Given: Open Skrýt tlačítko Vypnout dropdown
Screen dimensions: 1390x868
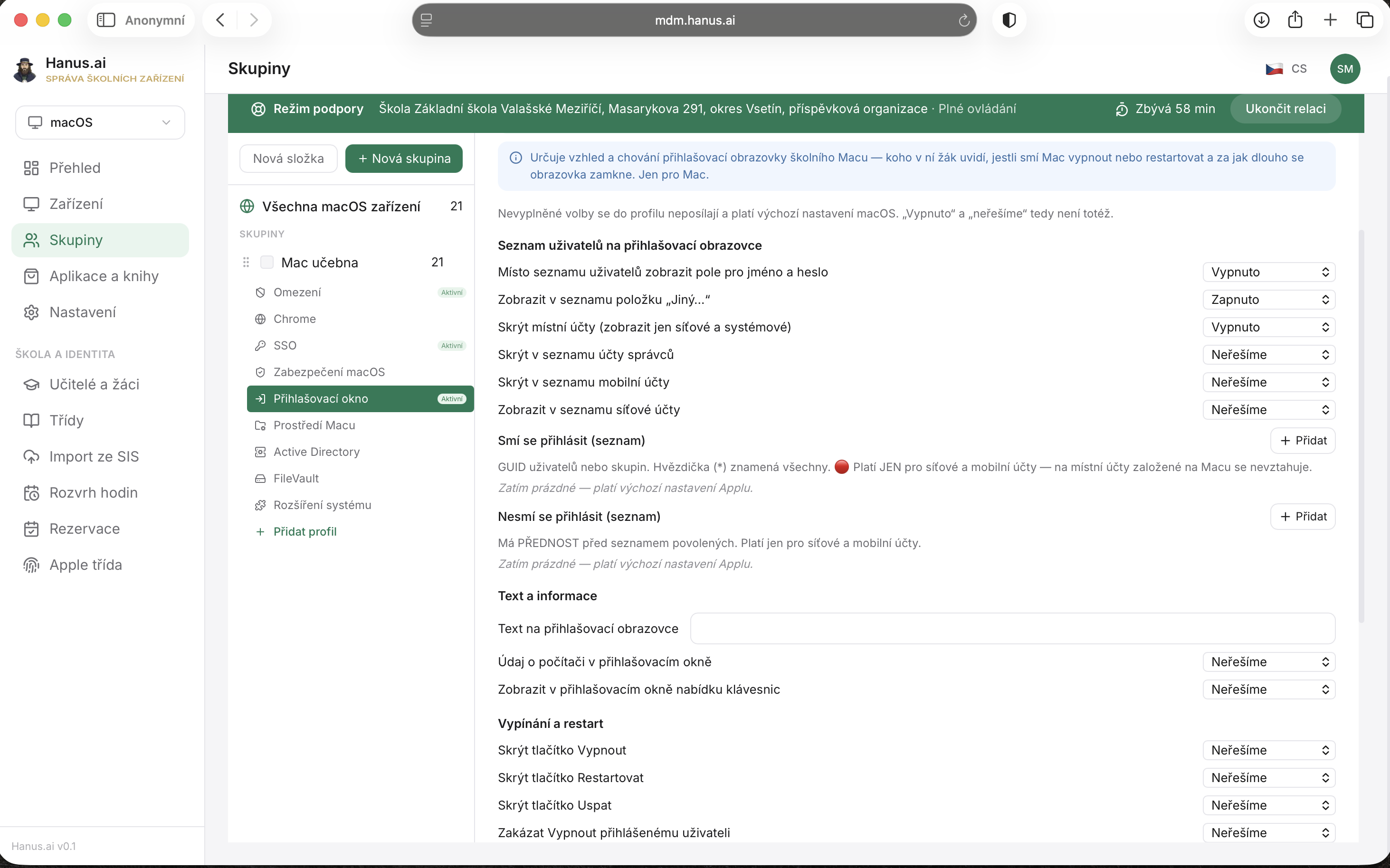Looking at the screenshot, I should click(x=1269, y=750).
